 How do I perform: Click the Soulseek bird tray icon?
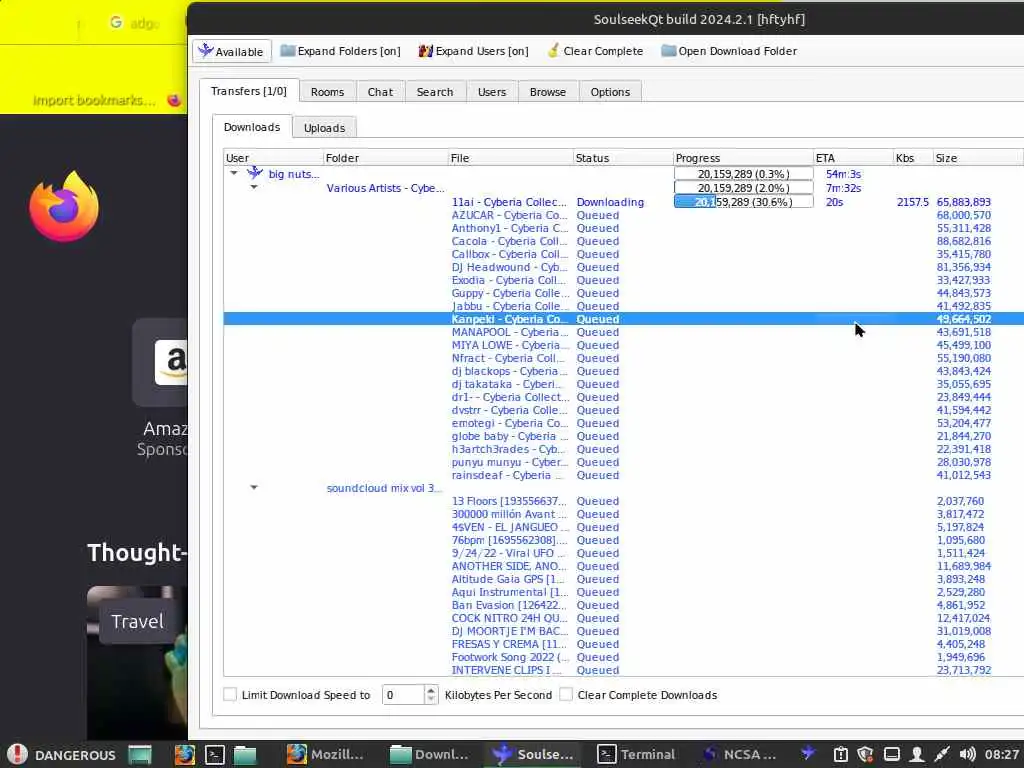point(809,754)
